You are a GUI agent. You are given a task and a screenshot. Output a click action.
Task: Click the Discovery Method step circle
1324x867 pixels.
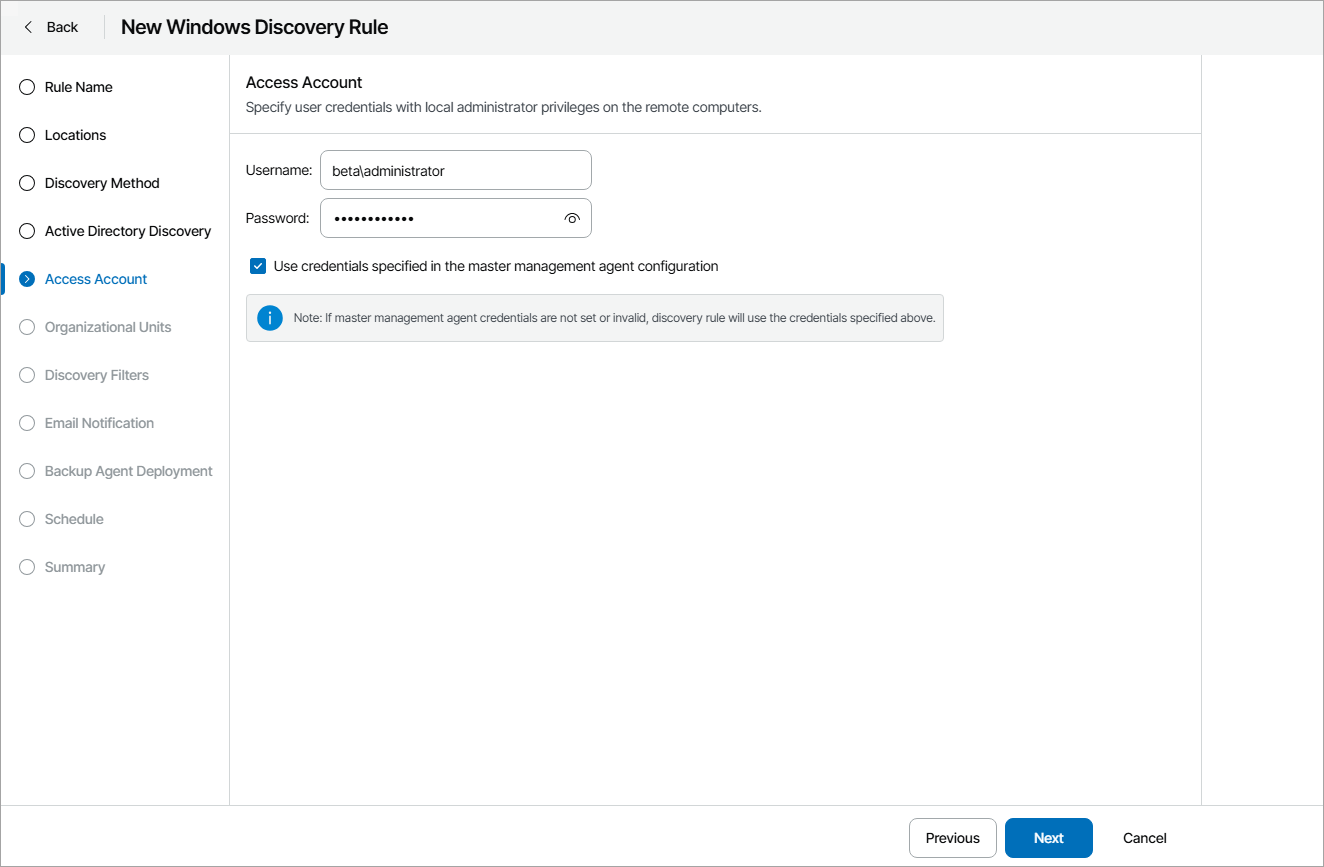(x=26, y=183)
